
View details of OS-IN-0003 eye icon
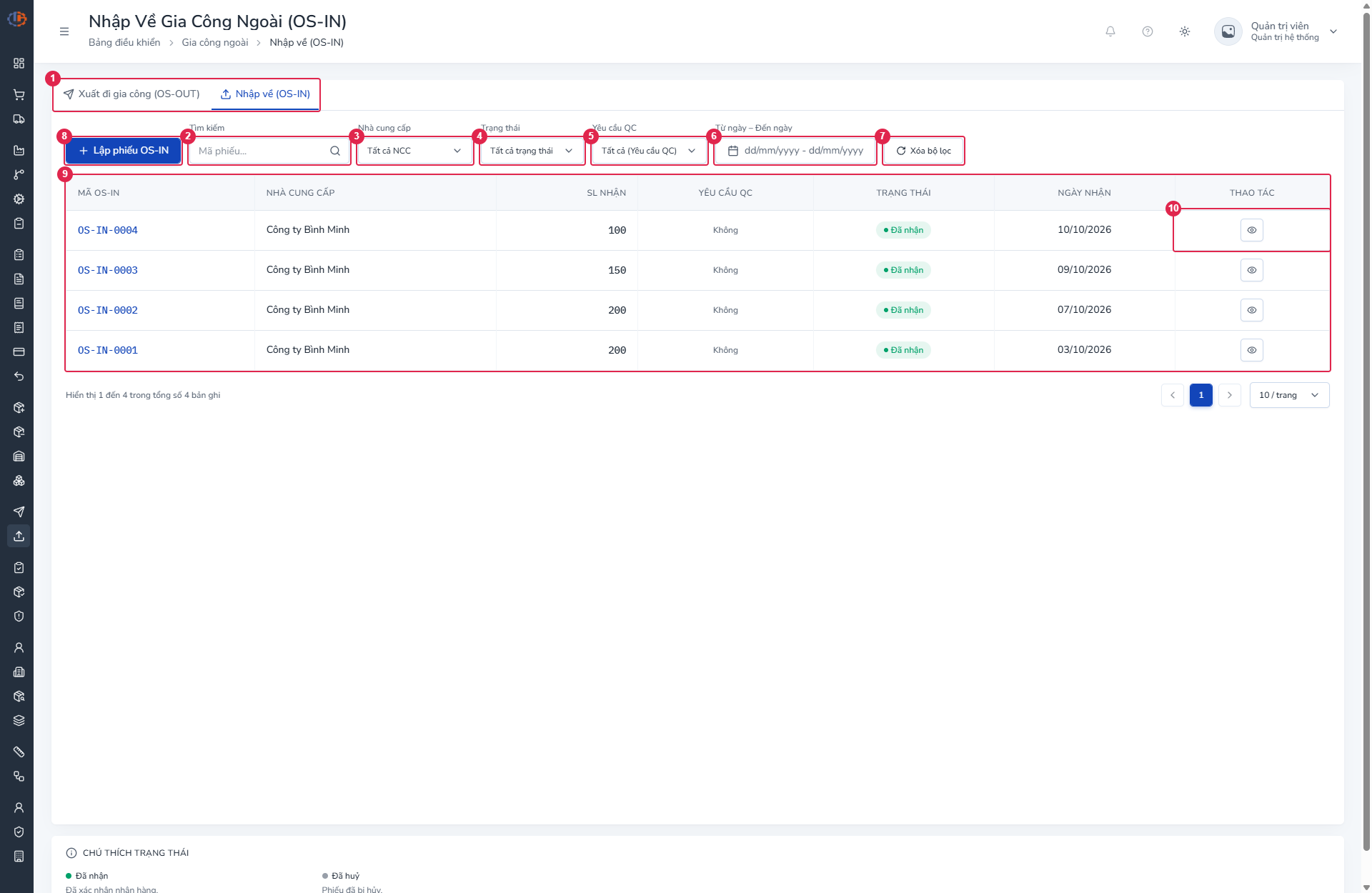tap(1252, 270)
